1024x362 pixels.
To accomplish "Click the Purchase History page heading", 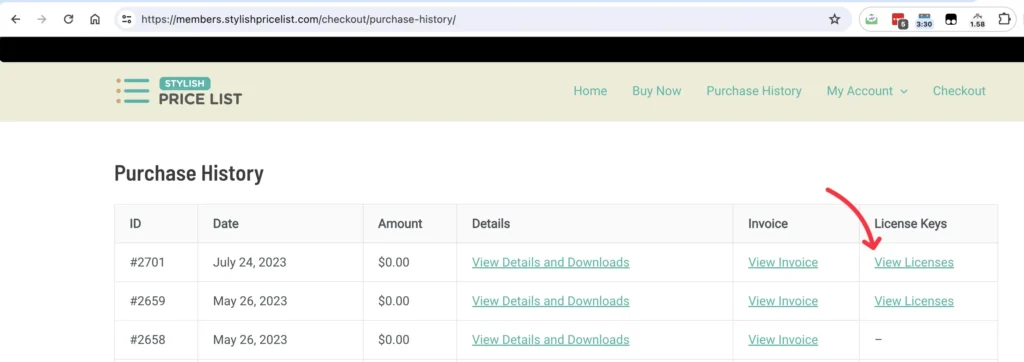I will pos(189,174).
